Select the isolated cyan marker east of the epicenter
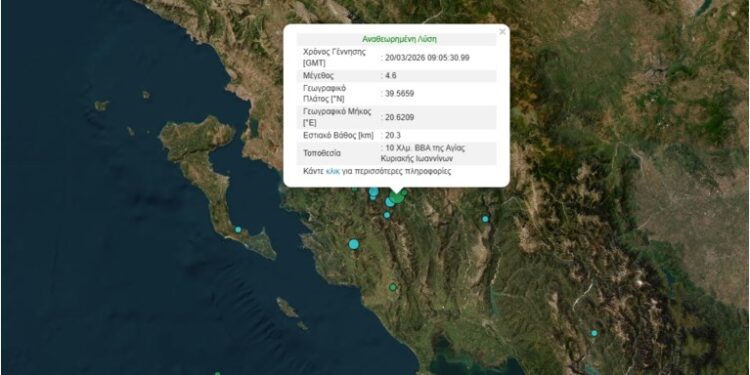 click(485, 219)
